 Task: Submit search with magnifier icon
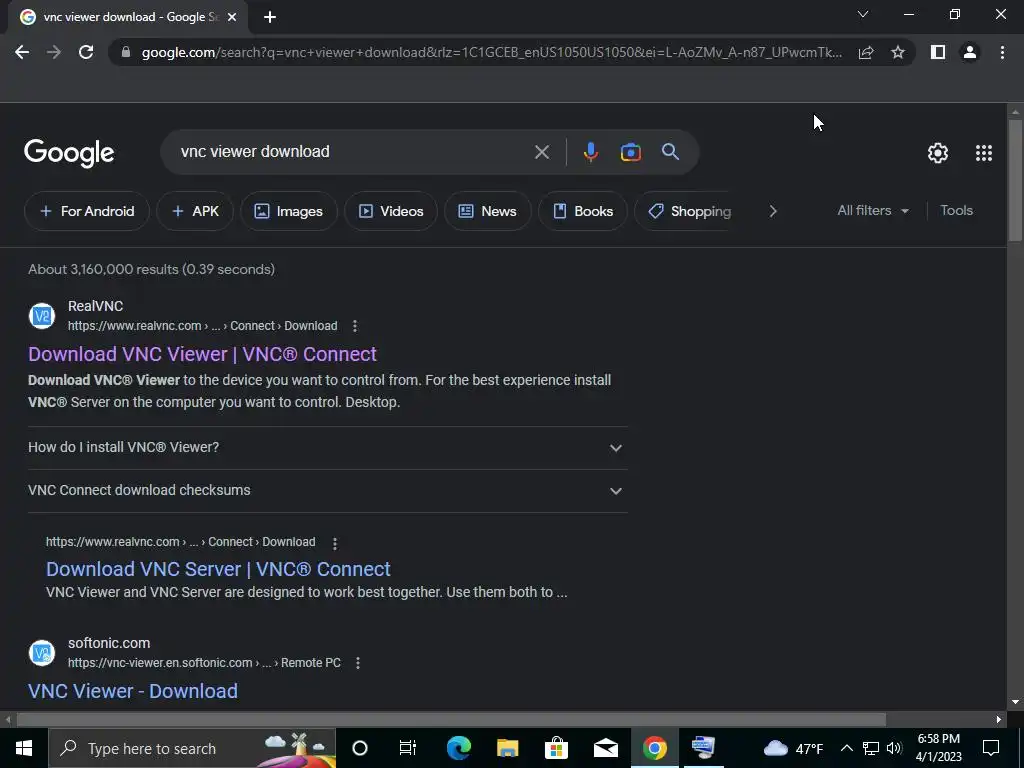[x=670, y=152]
